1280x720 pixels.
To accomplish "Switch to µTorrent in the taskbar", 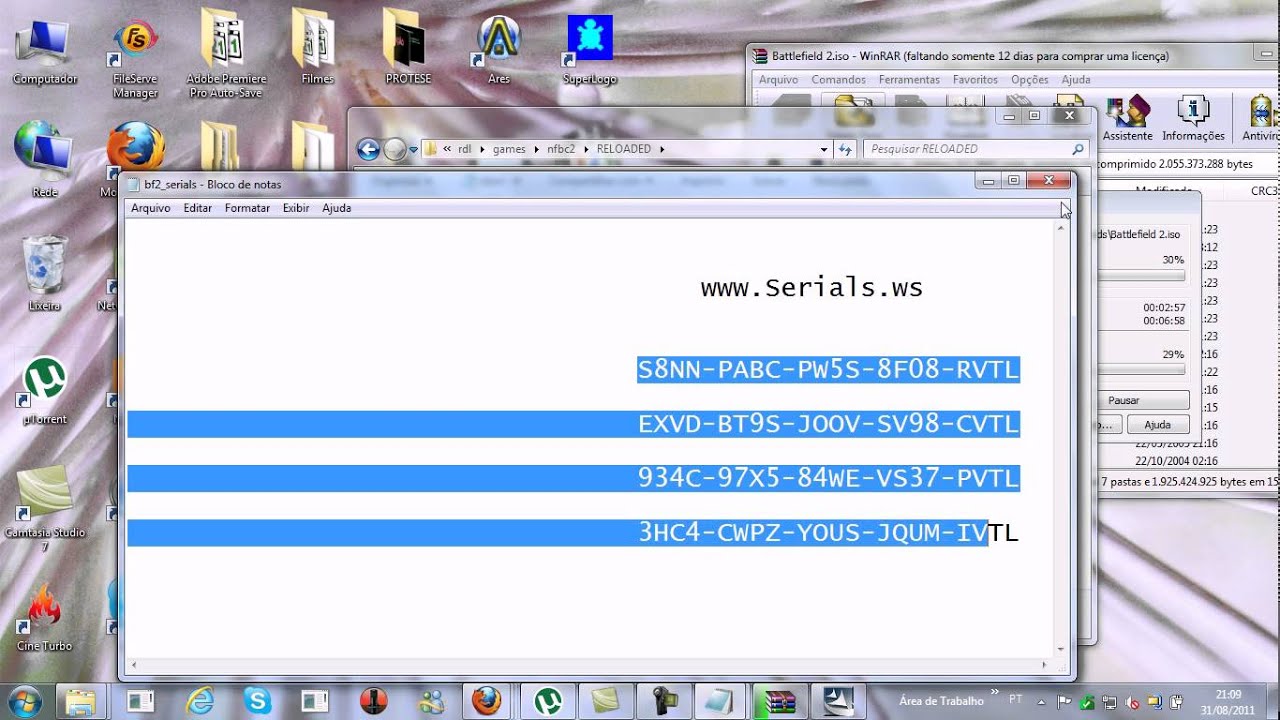I will click(547, 701).
